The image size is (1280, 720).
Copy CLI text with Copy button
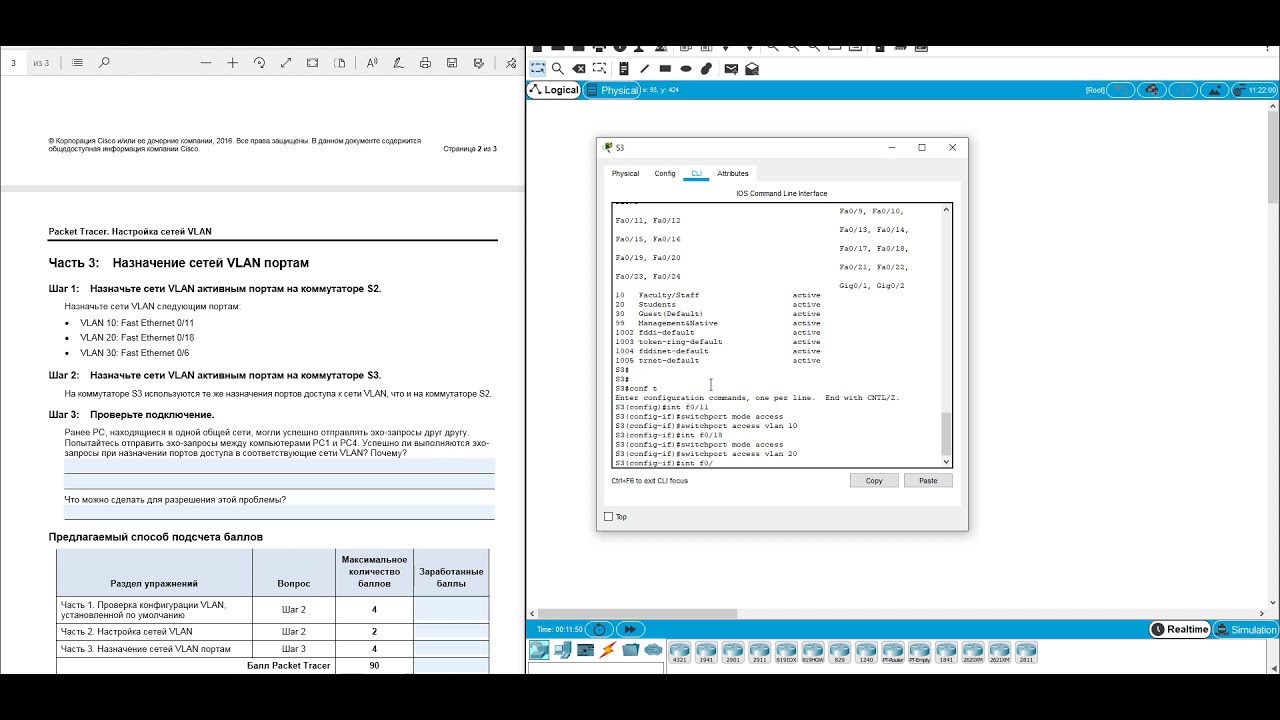pyautogui.click(x=874, y=481)
